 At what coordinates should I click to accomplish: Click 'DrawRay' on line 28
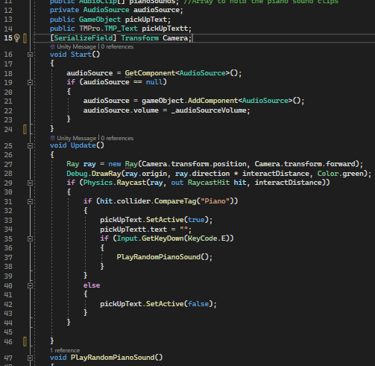click(x=106, y=173)
